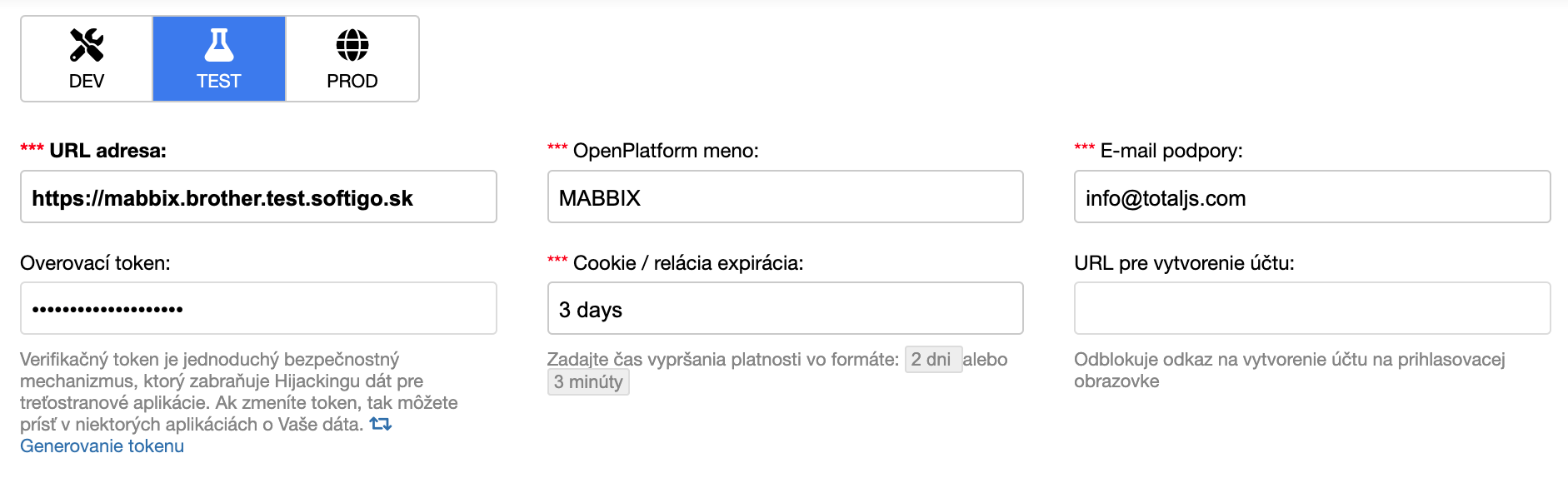Switch to the PROD tab
This screenshot has width=1568, height=488.
[352, 58]
